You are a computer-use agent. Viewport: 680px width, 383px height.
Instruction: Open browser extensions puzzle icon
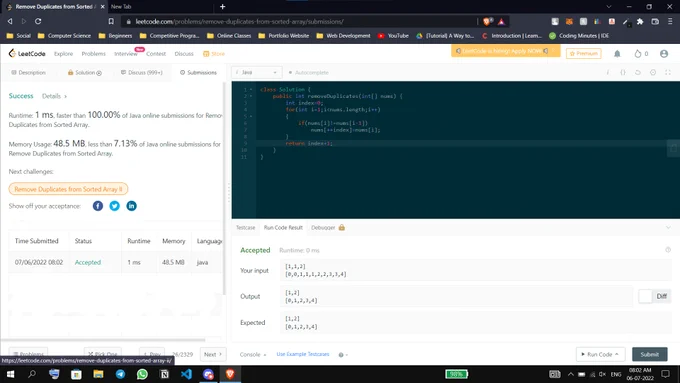(x=640, y=21)
